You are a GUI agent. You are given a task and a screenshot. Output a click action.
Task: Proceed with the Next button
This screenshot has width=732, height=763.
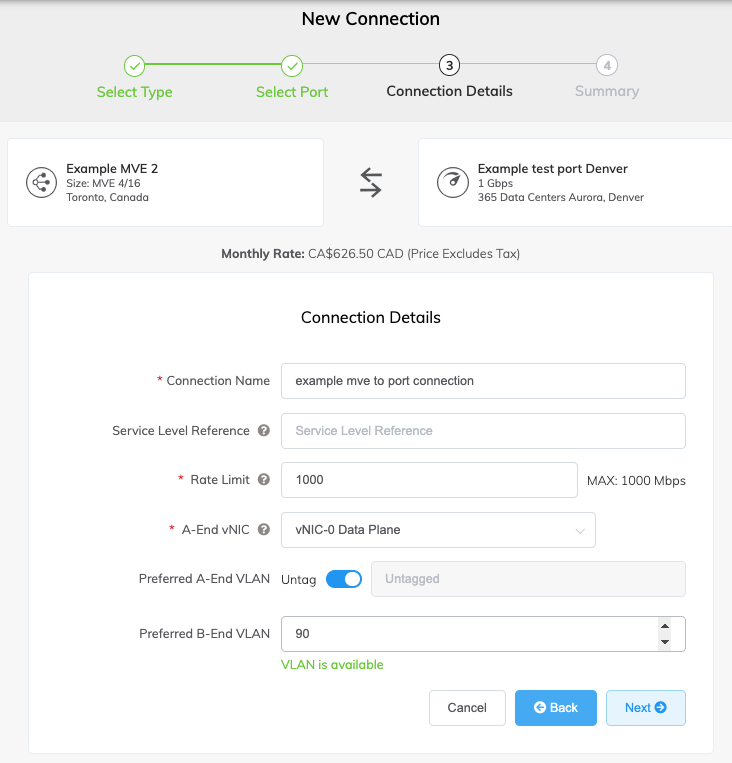(646, 708)
